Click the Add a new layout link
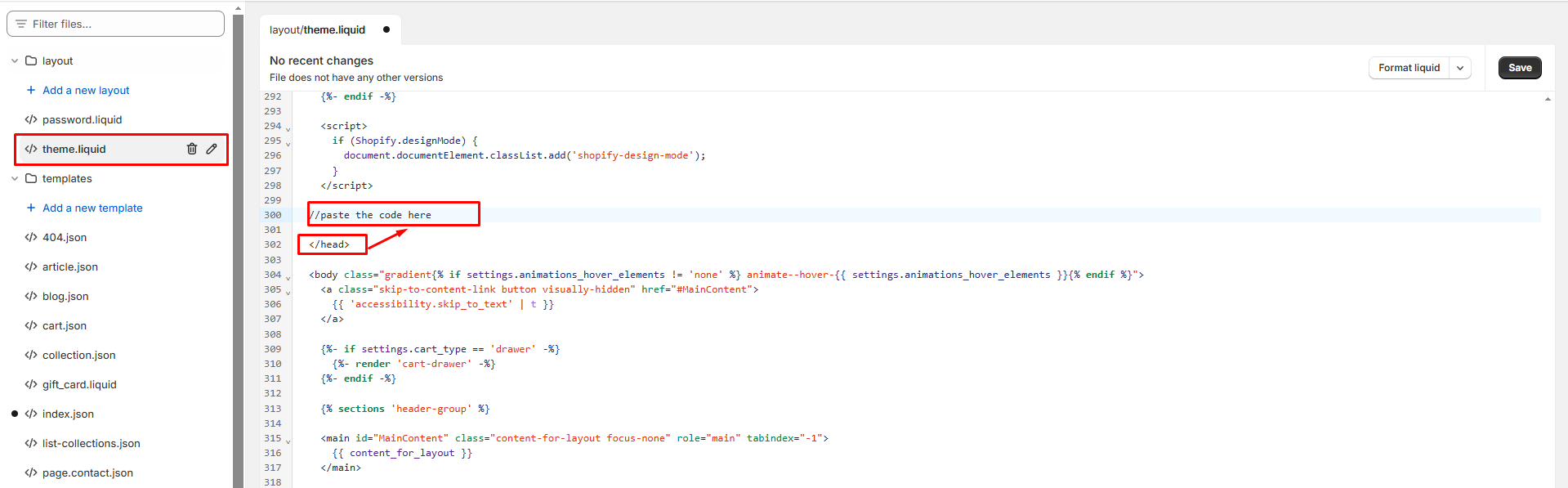The height and width of the screenshot is (488, 1568). tap(86, 90)
